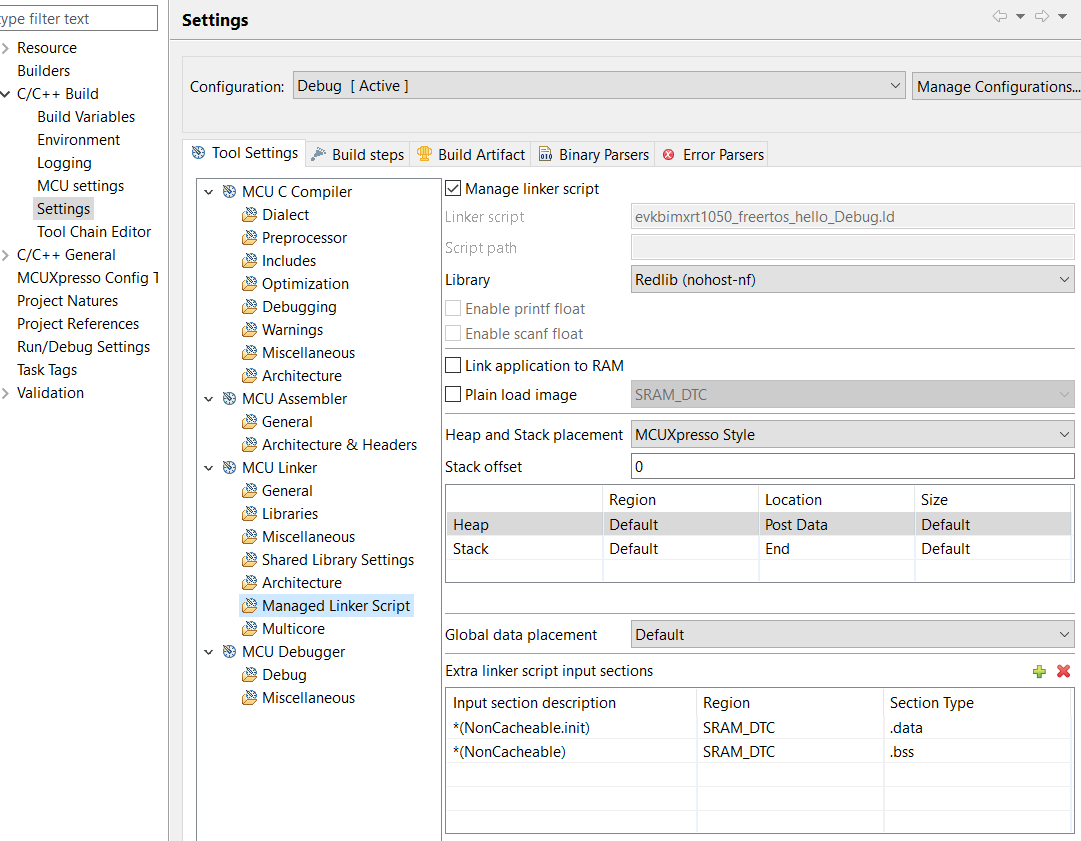Click the back navigation arrow
Image resolution: width=1081 pixels, height=841 pixels.
point(1001,16)
